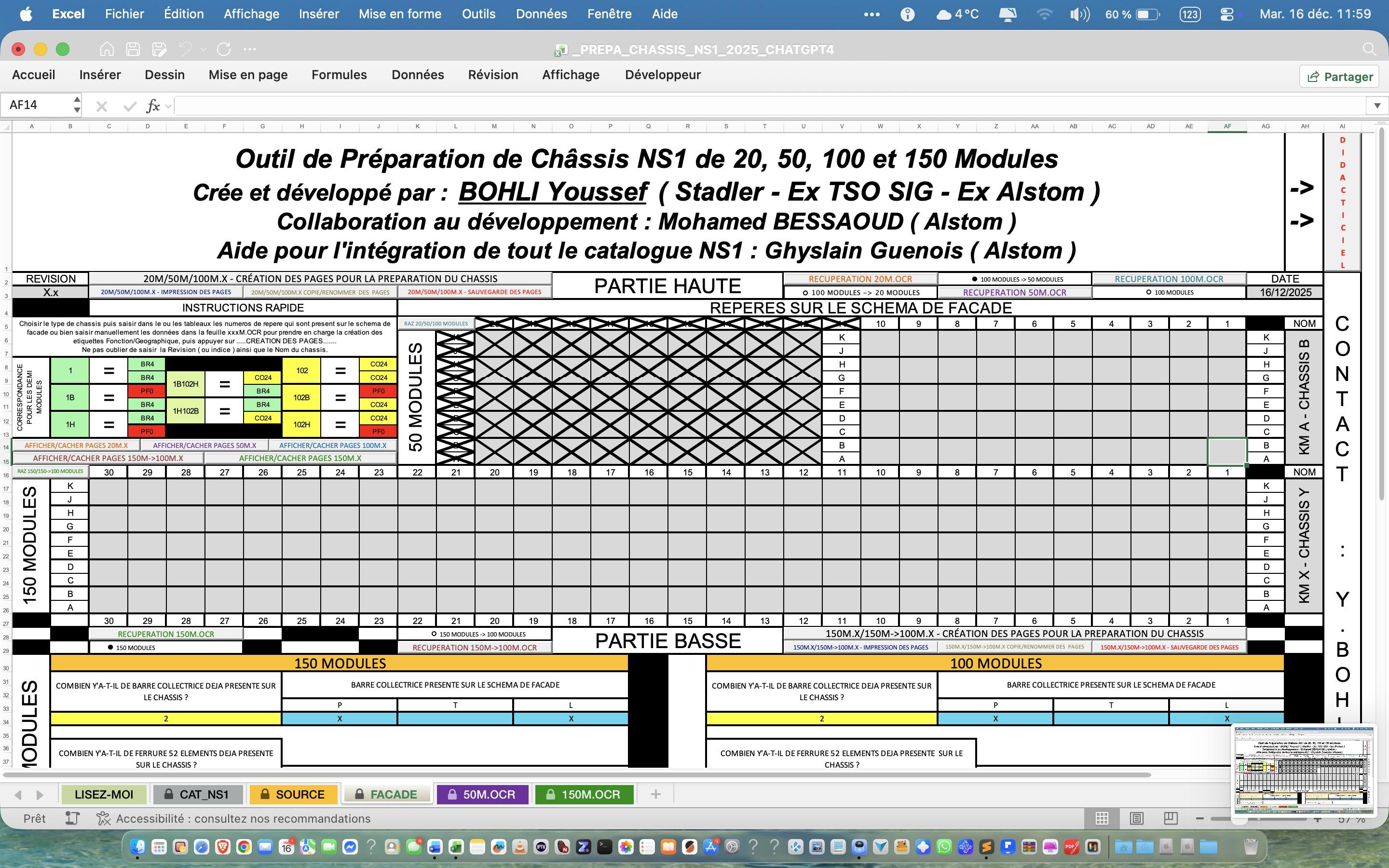Click the screenshot preview thumbnail

[1304, 770]
